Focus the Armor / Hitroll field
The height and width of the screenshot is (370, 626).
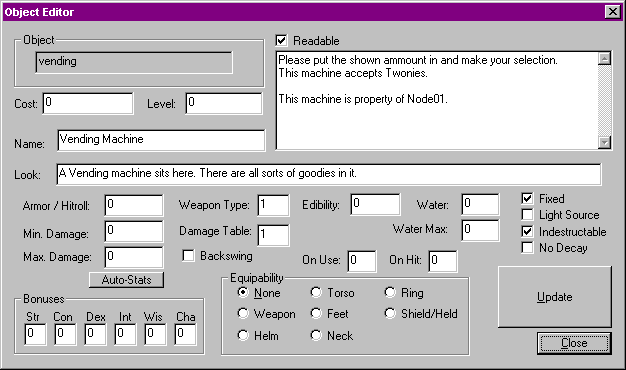point(134,205)
